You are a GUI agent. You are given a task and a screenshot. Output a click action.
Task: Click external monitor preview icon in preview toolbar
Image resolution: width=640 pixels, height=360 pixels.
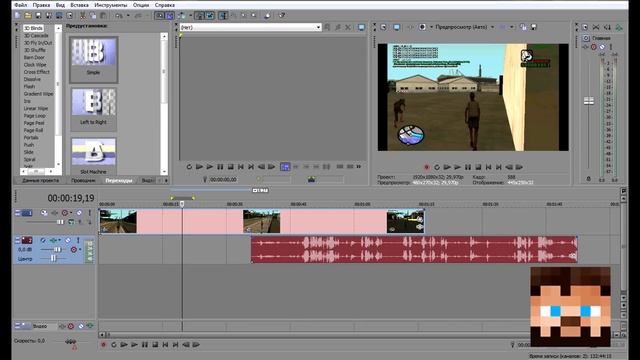pos(396,27)
